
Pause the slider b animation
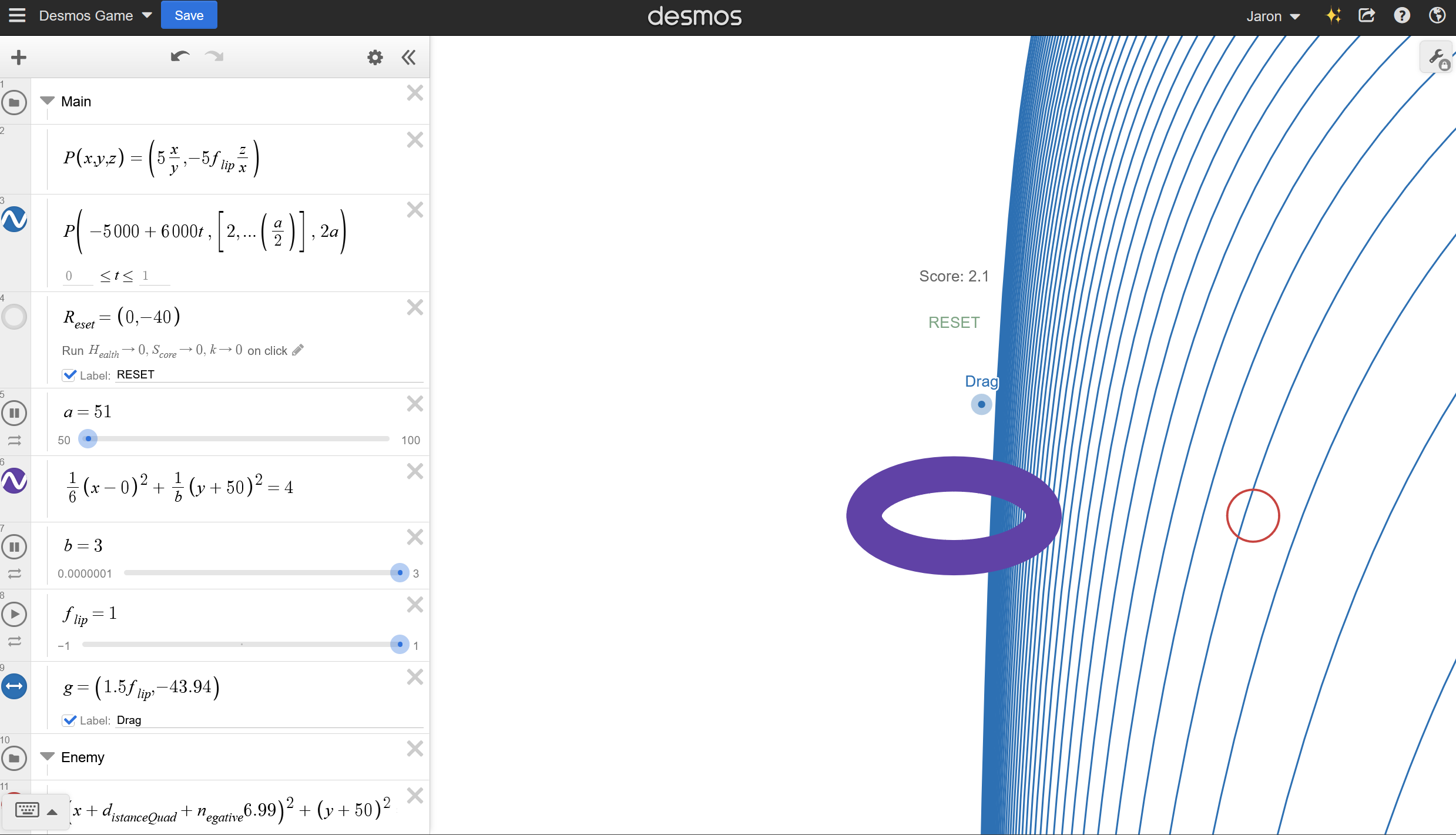(14, 547)
